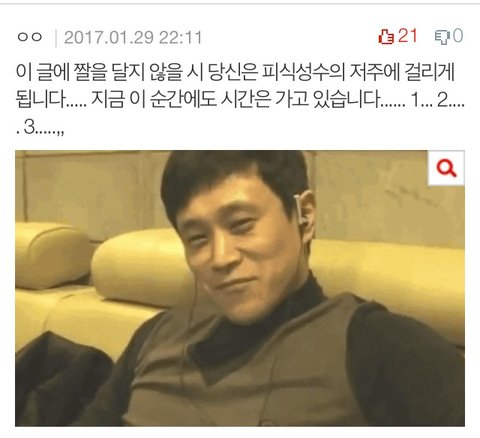Downvote the comment with the thumbs-down icon

click(442, 37)
